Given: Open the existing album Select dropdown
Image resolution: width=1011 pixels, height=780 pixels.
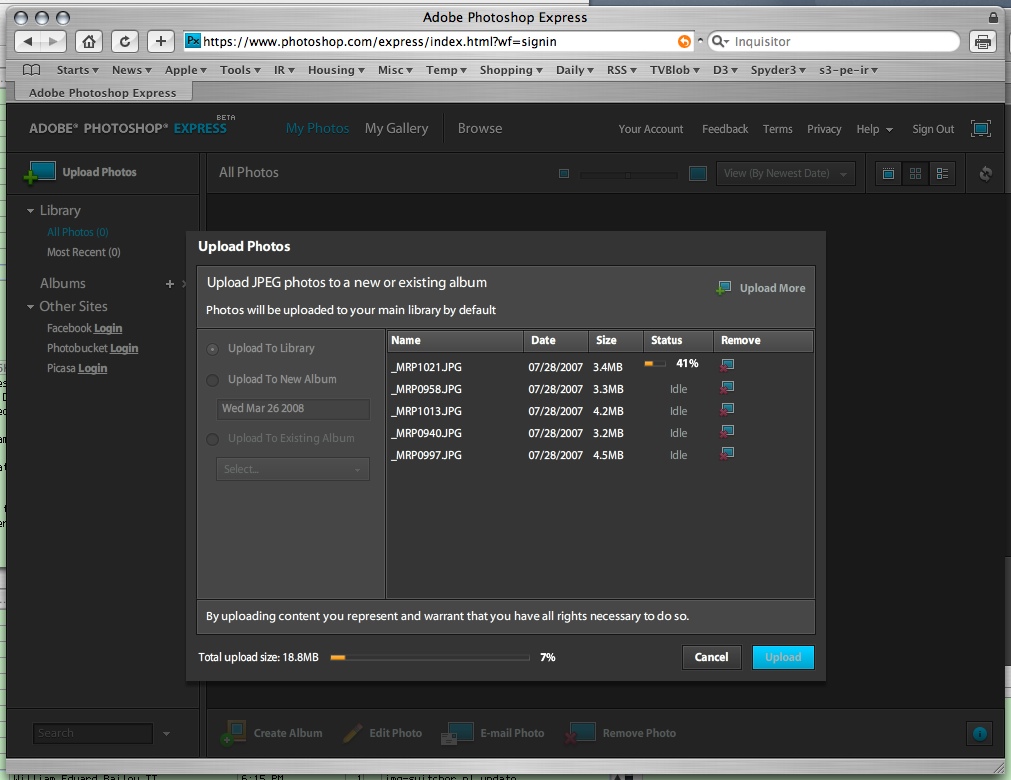Looking at the screenshot, I should point(293,469).
